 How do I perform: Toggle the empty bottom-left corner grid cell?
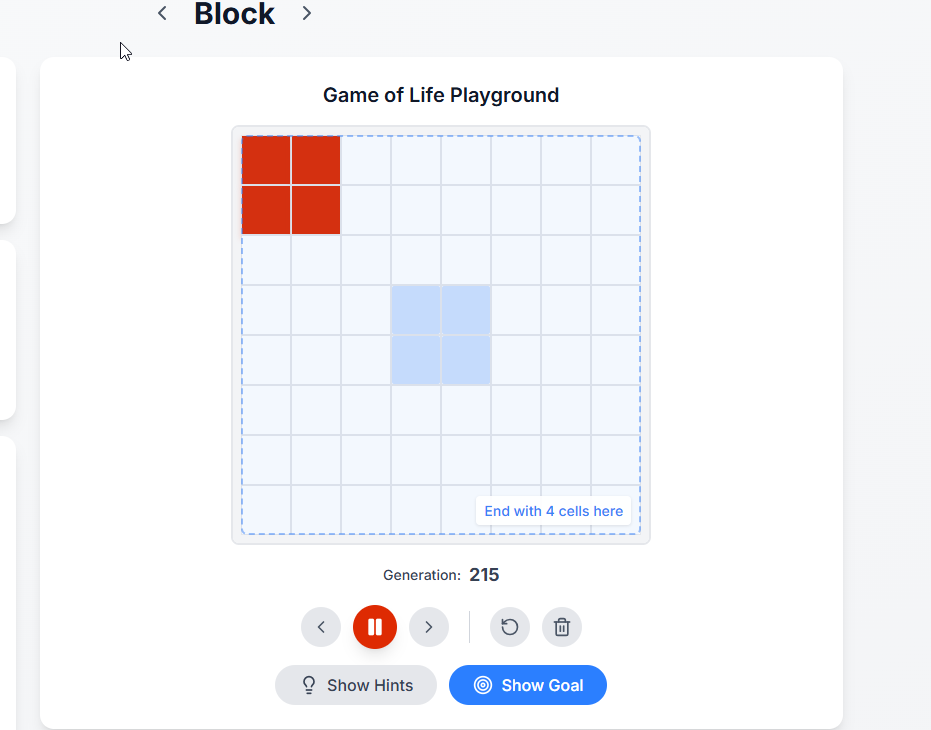266,509
